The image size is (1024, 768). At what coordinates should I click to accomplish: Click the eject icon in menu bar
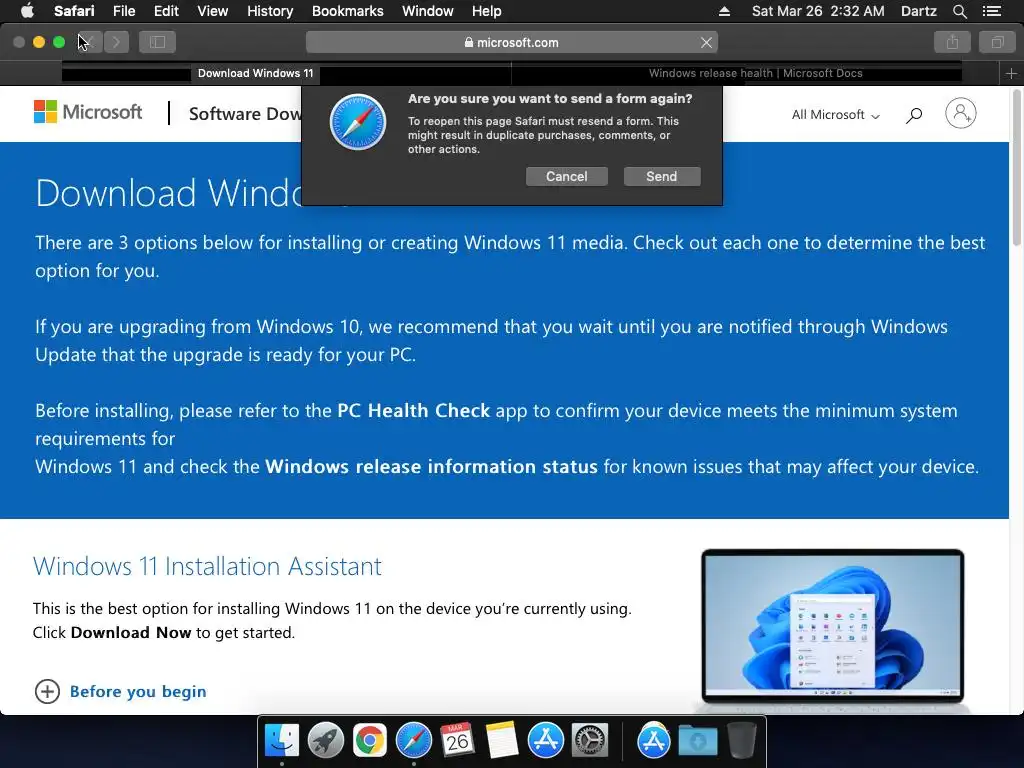tap(724, 11)
